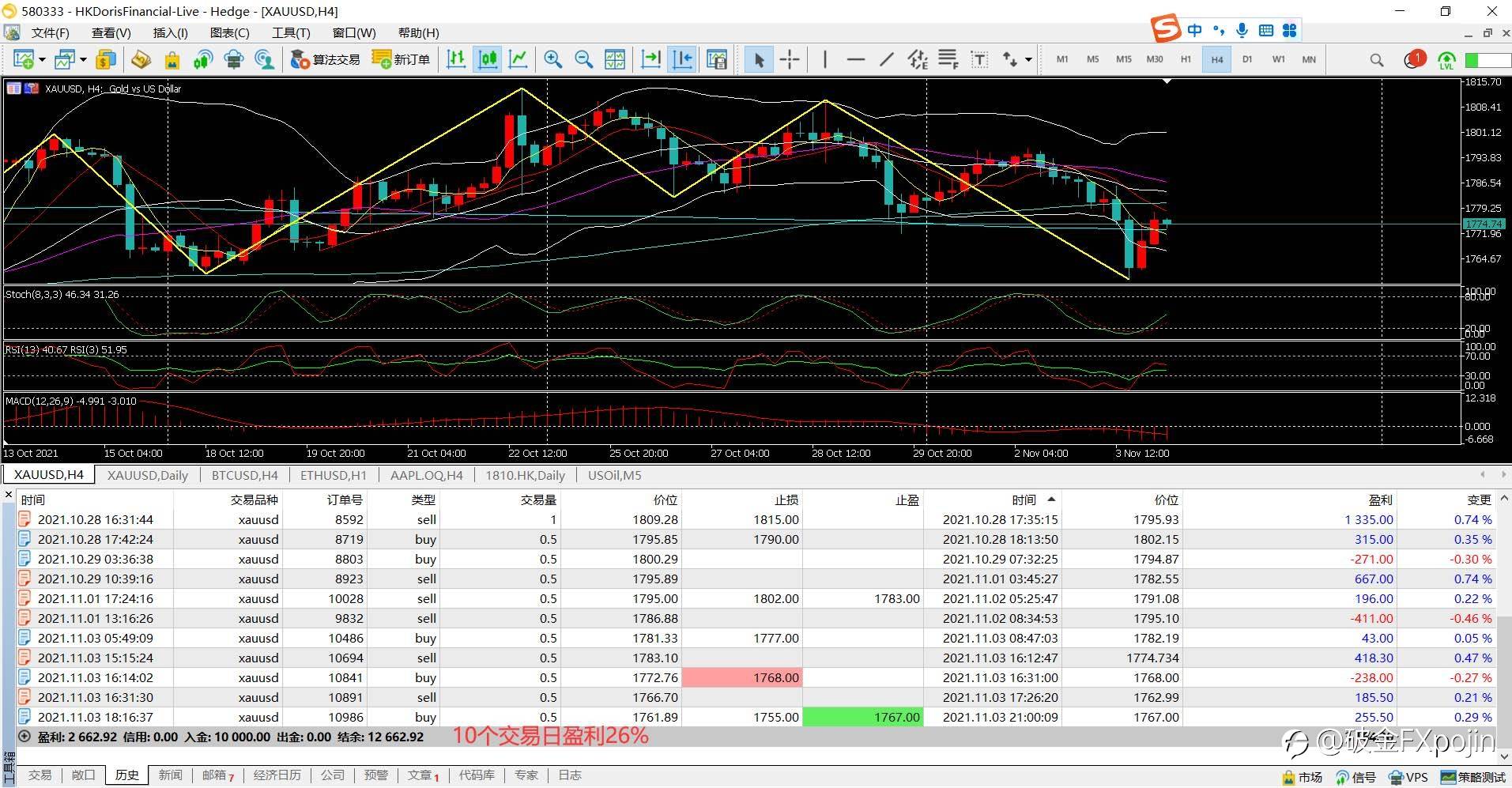Draw a vertical line with the line tool
This screenshot has width=1512, height=788.
(825, 59)
